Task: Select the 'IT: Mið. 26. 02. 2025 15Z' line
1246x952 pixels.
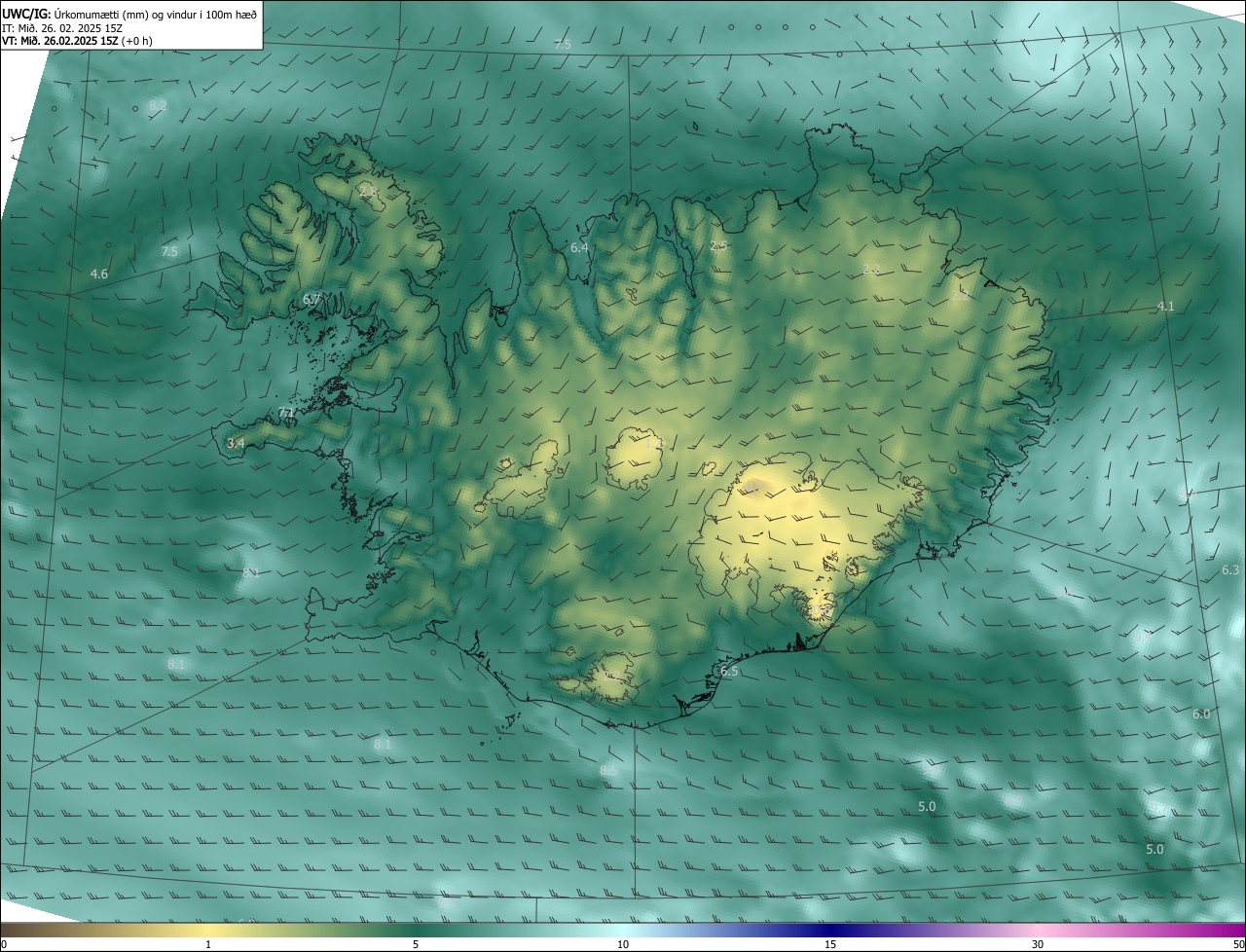Action: 61,27
